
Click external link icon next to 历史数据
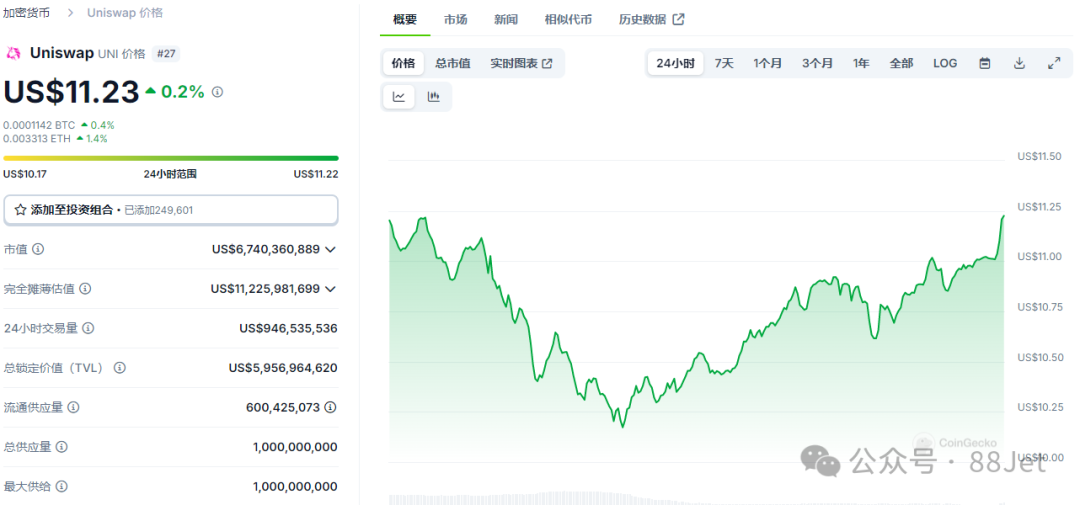click(678, 19)
